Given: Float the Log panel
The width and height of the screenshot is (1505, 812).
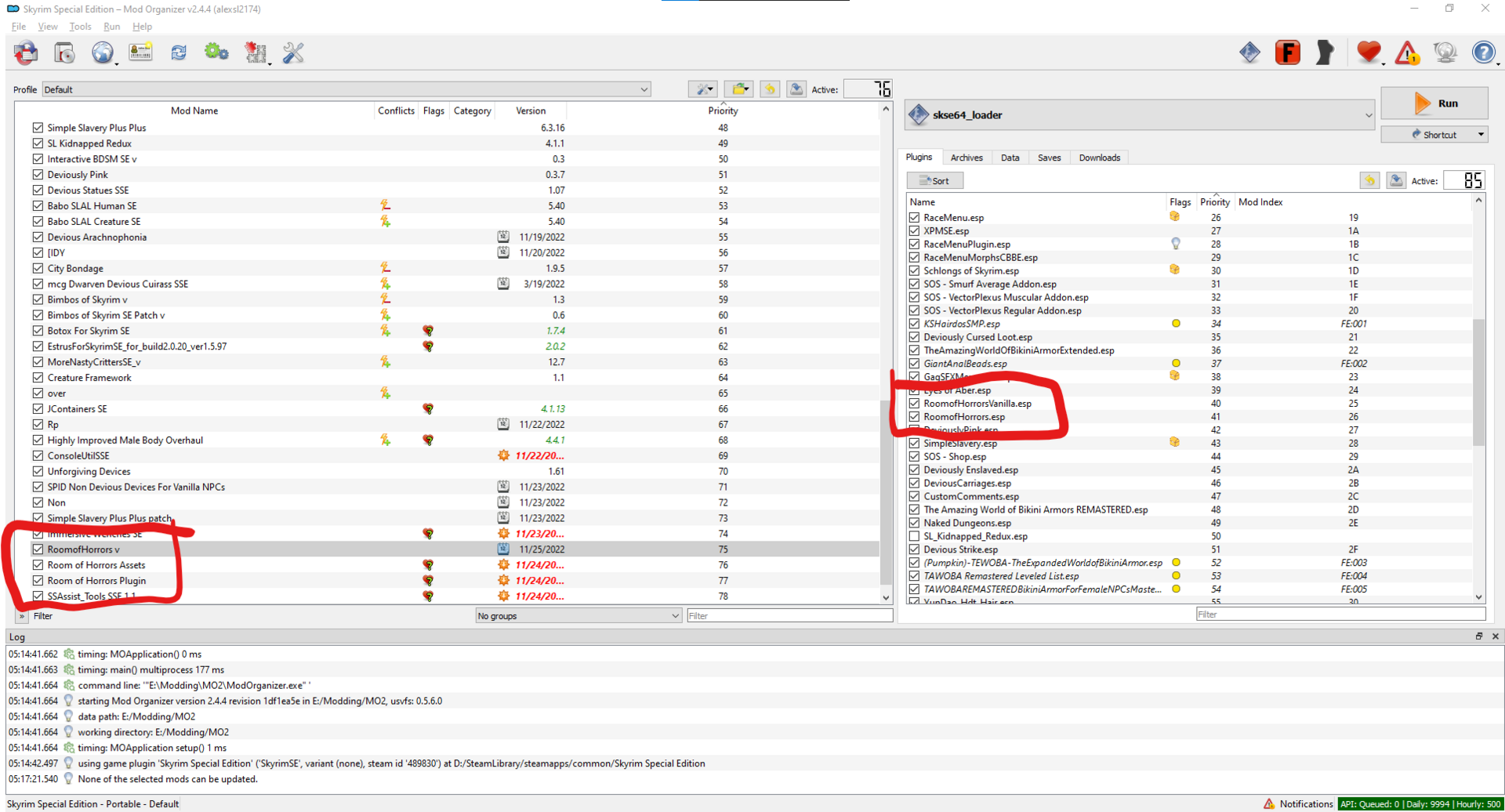Looking at the screenshot, I should (x=1478, y=636).
